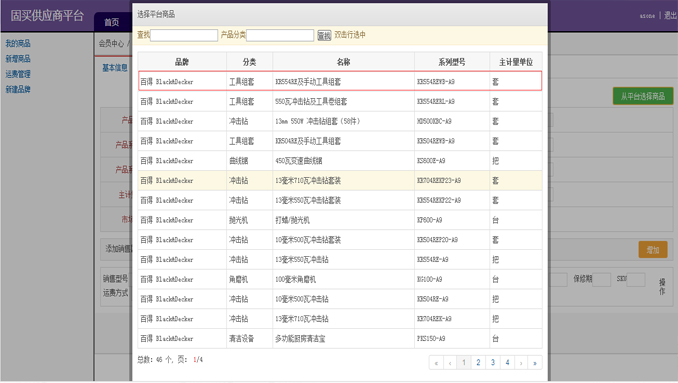678x383 pixels.
Task: Jump to last page double-arrow button
Action: point(535,363)
